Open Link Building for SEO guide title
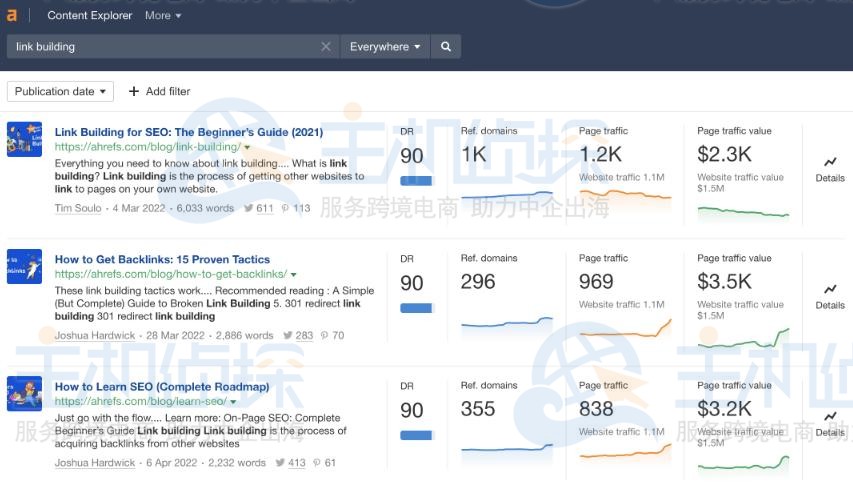Screen dimensions: 853x484 188,132
